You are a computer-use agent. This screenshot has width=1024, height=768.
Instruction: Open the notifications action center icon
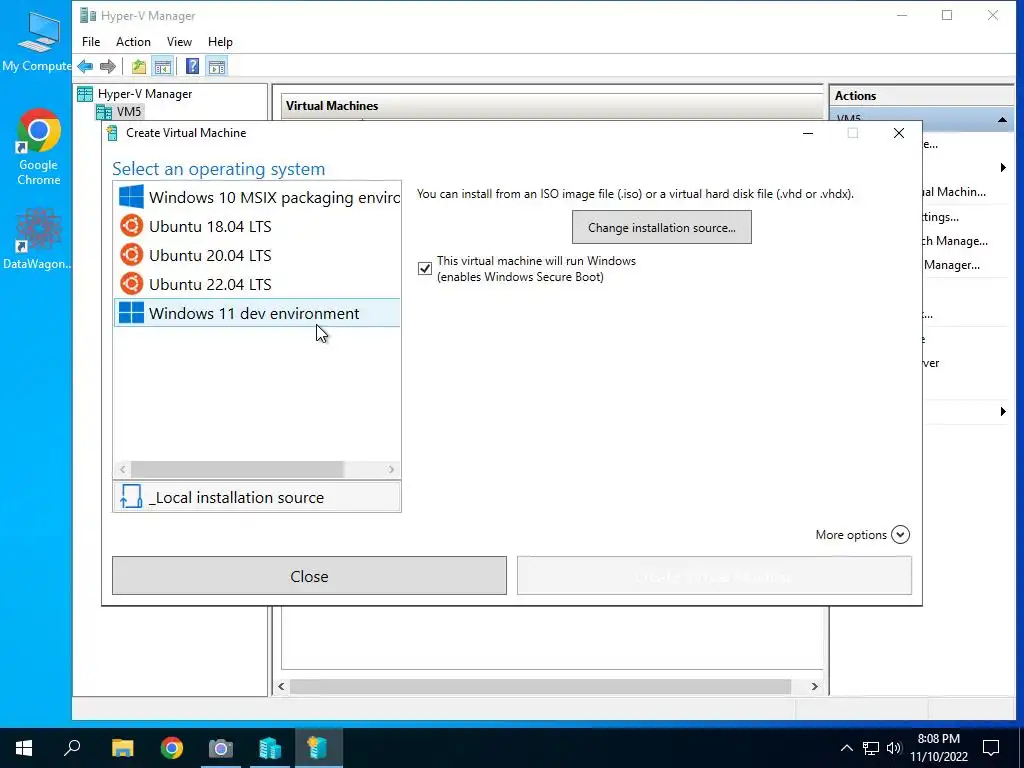pyautogui.click(x=991, y=748)
